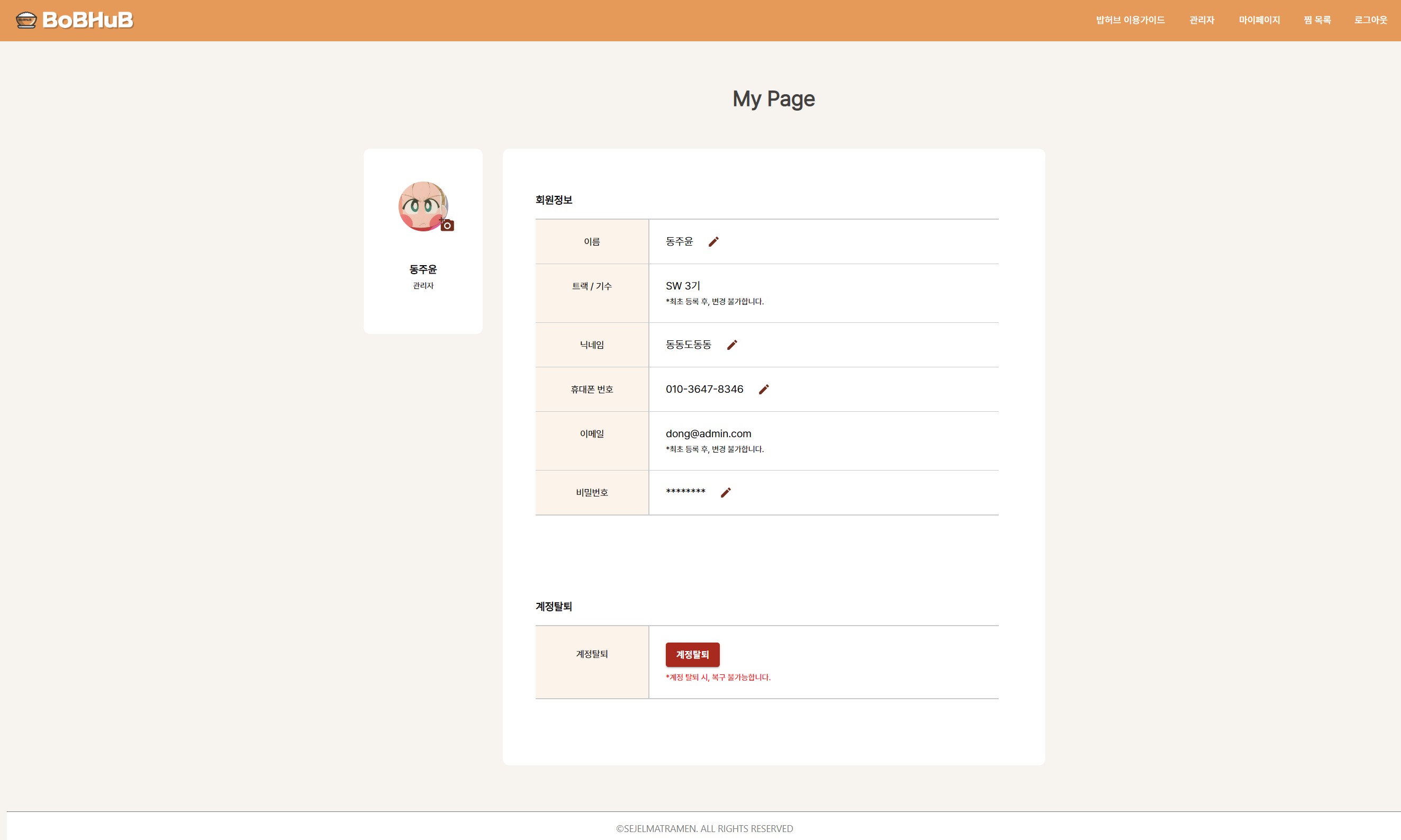
Task: Open the 관리자 menu item
Action: (1202, 20)
